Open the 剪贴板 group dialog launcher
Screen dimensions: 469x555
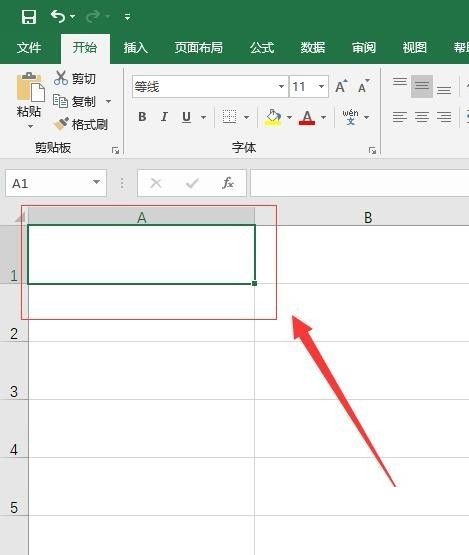pos(115,150)
